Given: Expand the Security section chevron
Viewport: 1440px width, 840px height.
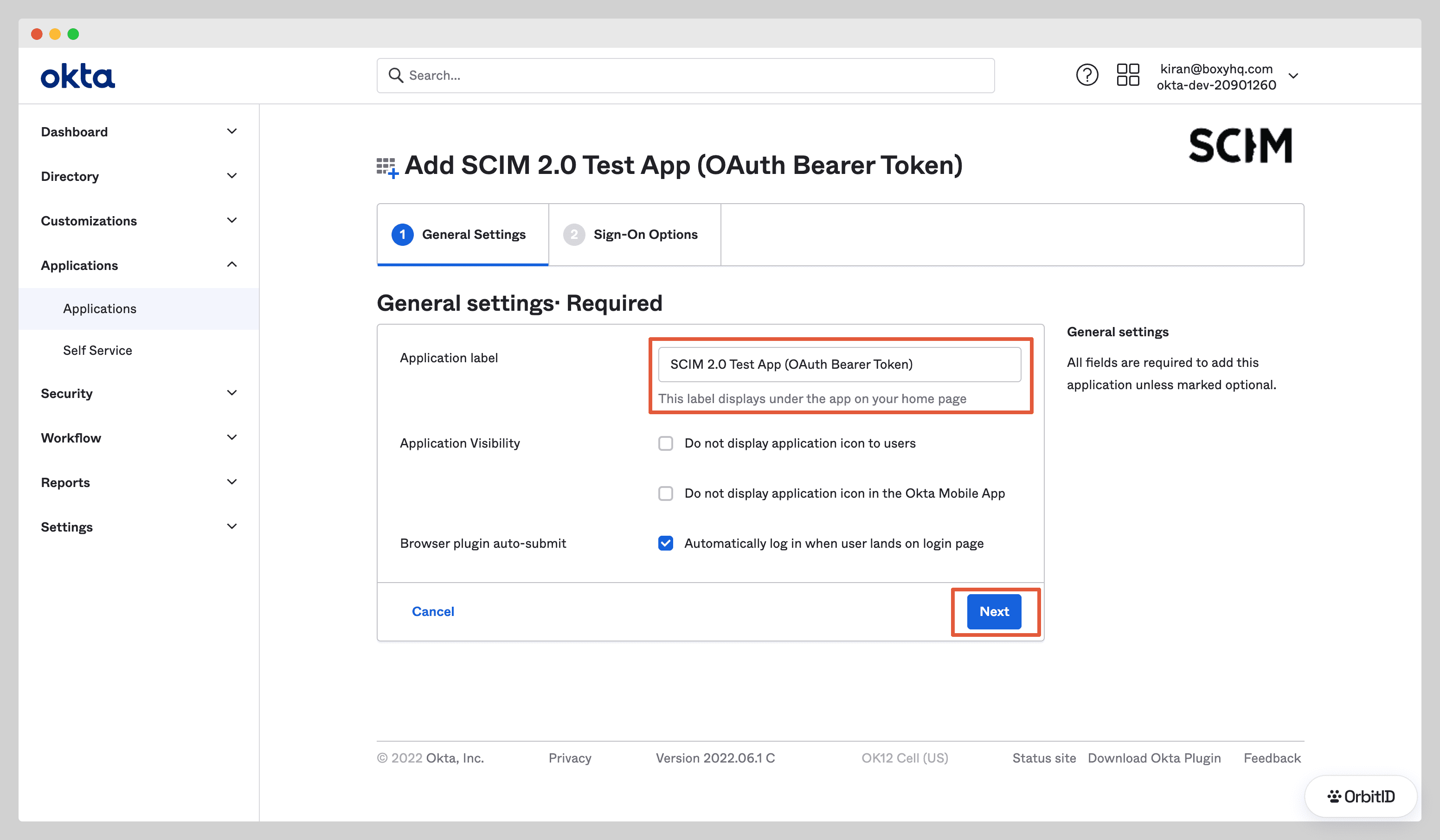Looking at the screenshot, I should tap(232, 393).
